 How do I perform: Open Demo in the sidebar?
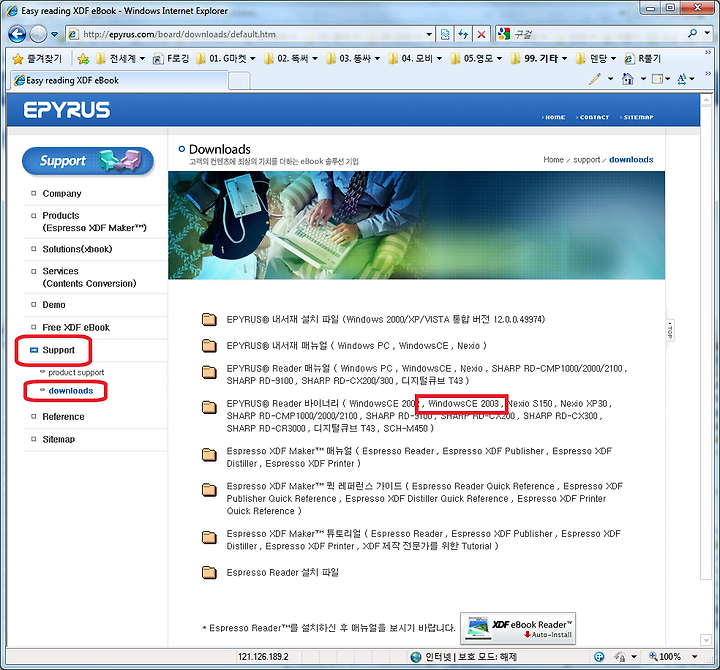(x=54, y=305)
